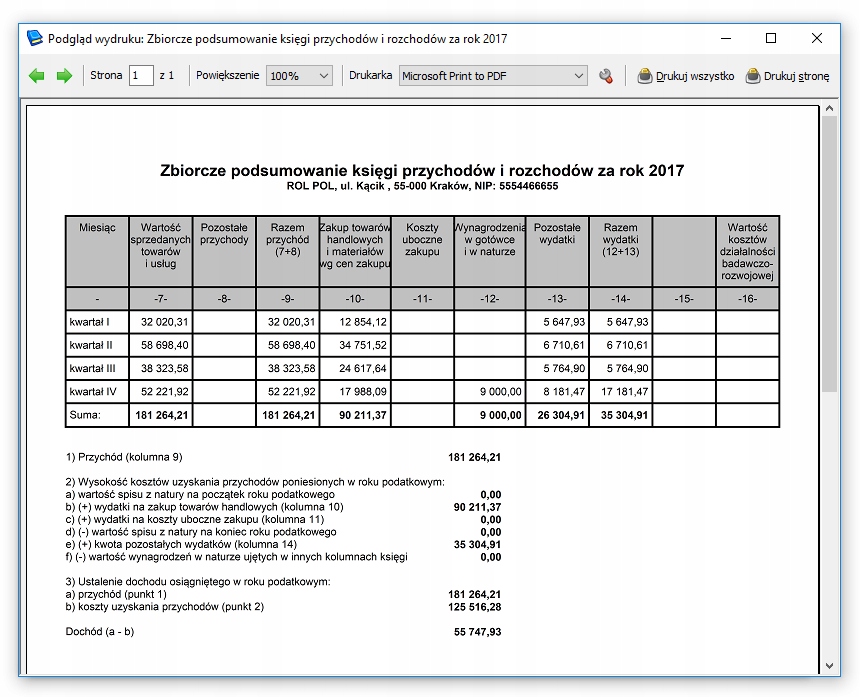Go to the next page with the right green arrow
This screenshot has height=697, width=860.
[64, 76]
